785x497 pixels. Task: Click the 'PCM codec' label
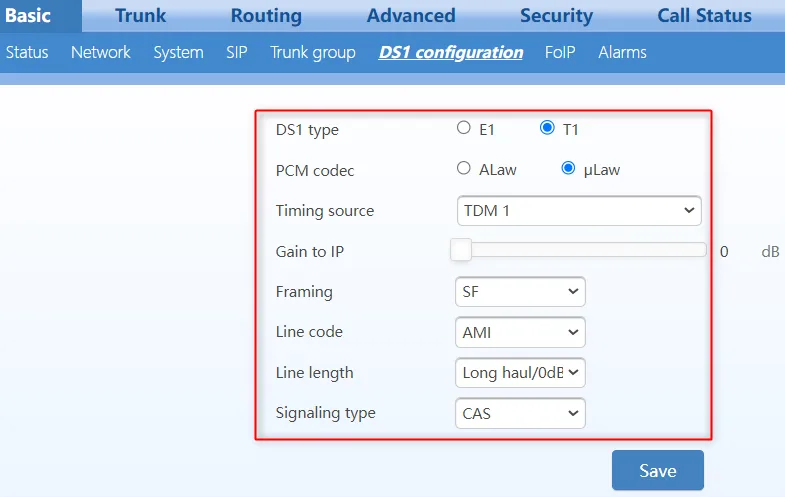coord(315,171)
